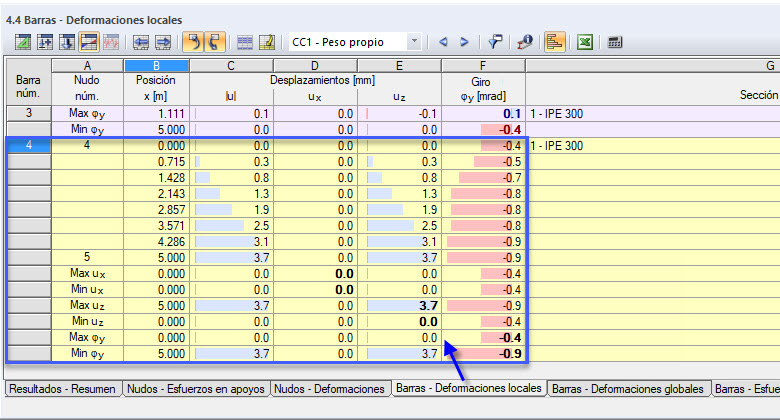The width and height of the screenshot is (780, 420).
Task: Click the calculator-like icon at toolbar end
Action: (615, 42)
